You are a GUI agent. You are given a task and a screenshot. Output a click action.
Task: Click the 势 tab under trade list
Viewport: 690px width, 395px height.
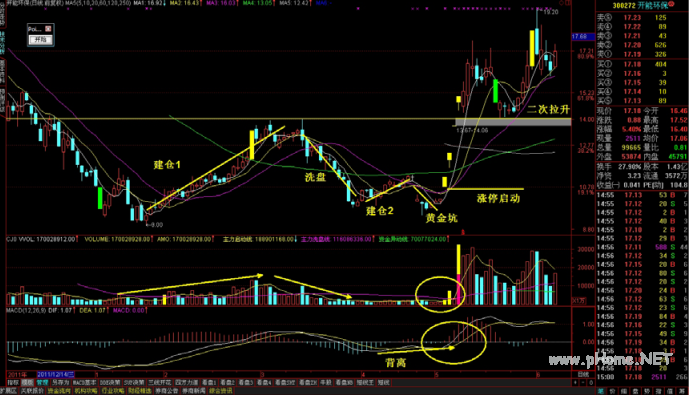647,391
